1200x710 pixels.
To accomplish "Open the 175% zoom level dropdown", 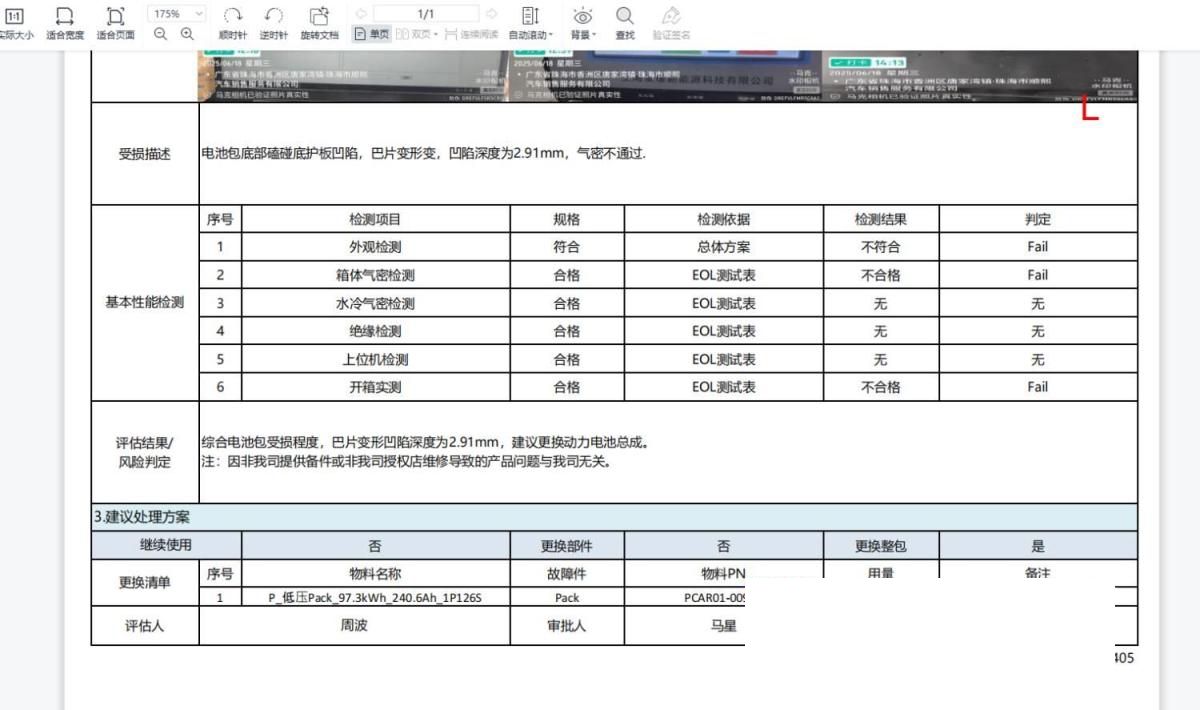I will pos(176,14).
